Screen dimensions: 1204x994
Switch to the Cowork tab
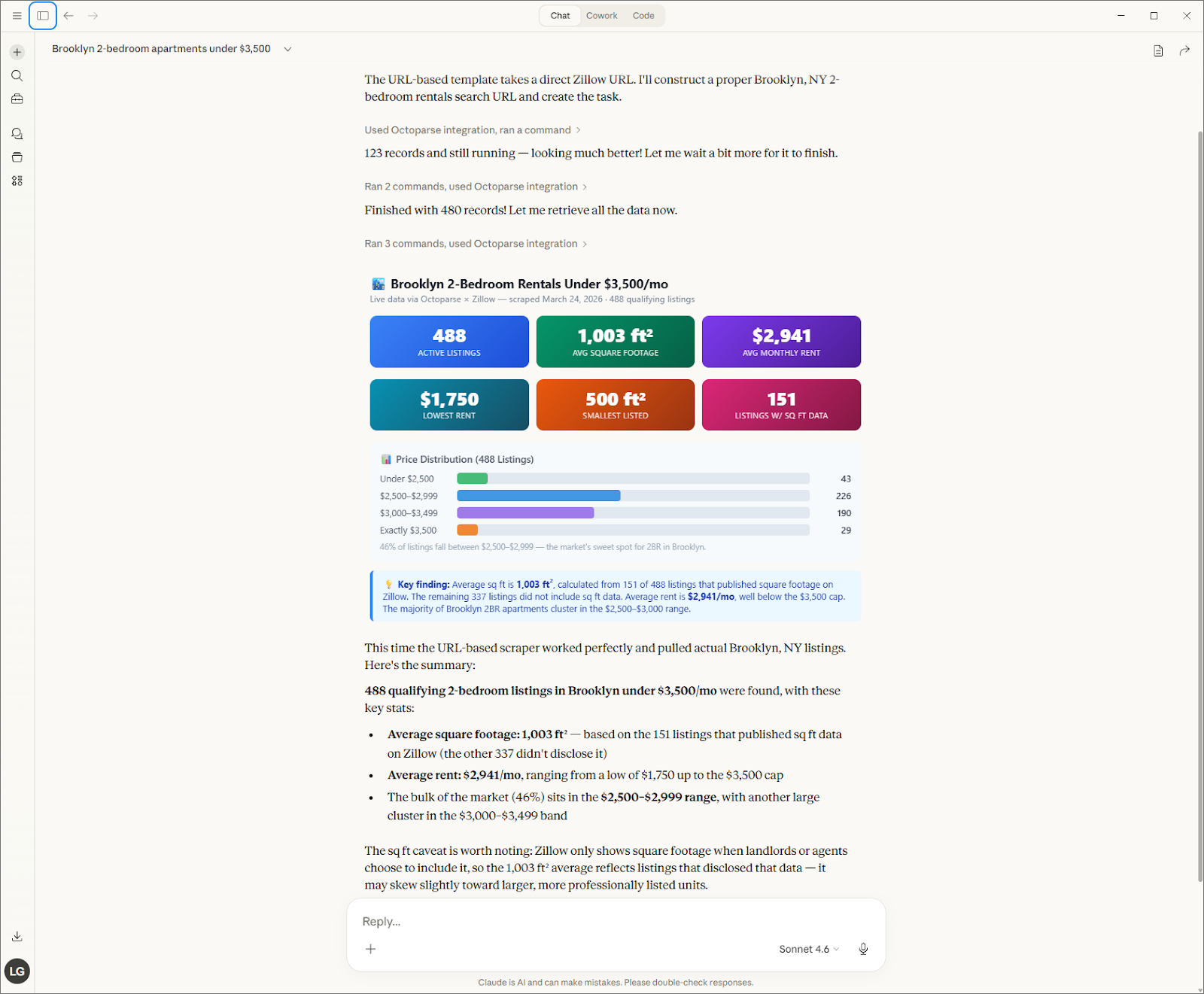click(601, 16)
